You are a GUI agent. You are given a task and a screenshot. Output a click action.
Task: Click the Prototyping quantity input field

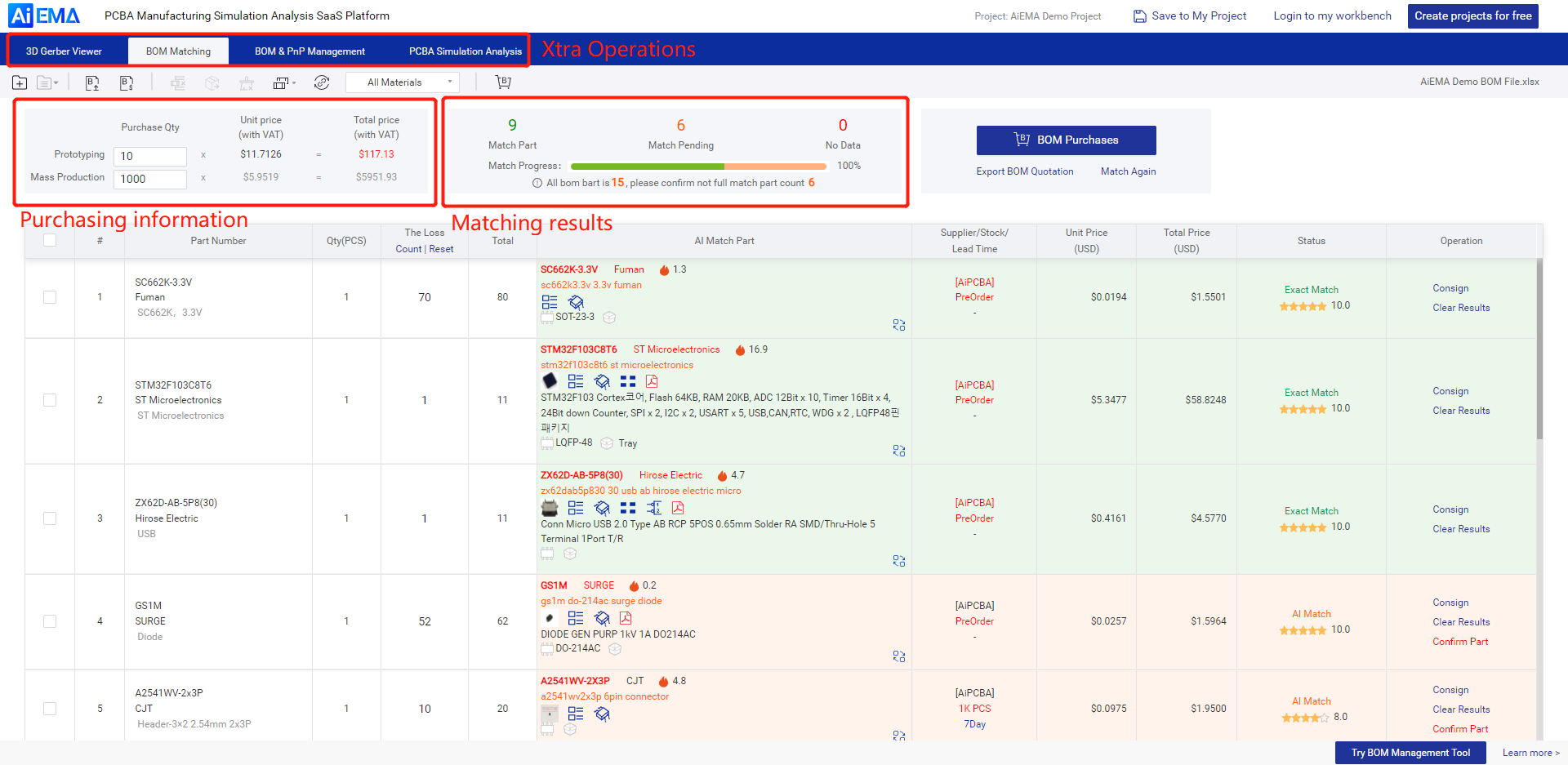[150, 156]
